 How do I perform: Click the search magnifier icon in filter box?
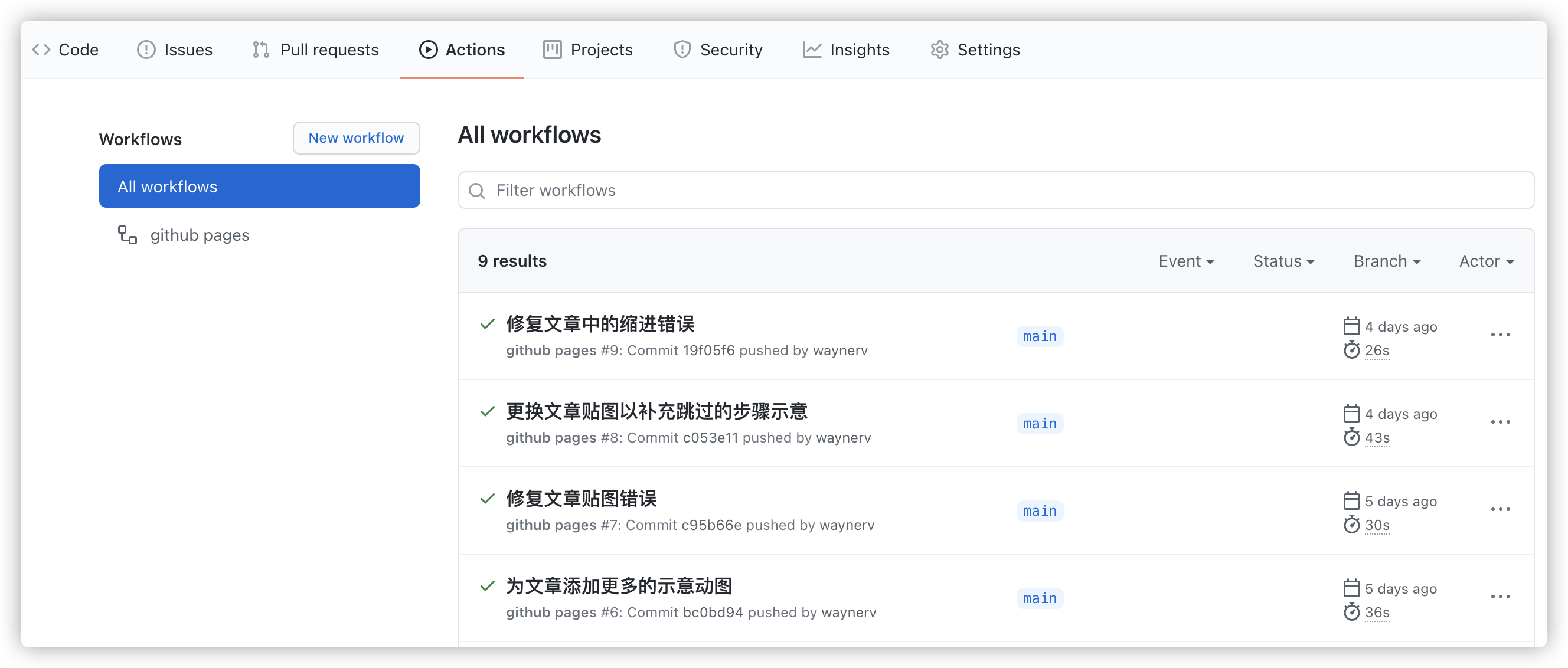pos(476,191)
